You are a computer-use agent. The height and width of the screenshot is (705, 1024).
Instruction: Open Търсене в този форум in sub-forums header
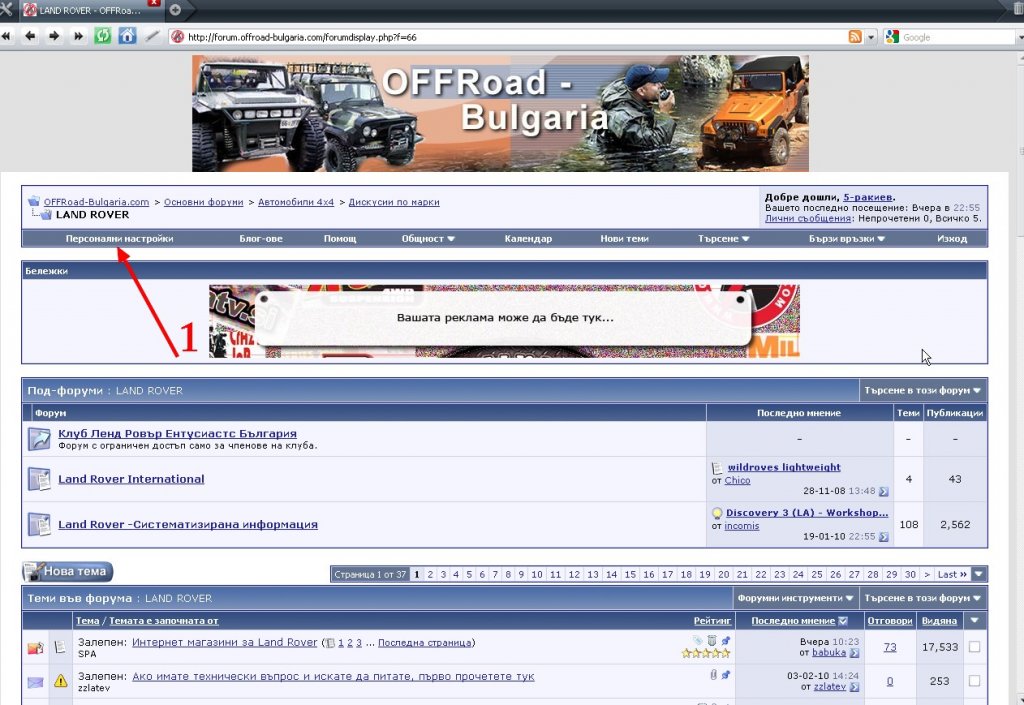(923, 390)
